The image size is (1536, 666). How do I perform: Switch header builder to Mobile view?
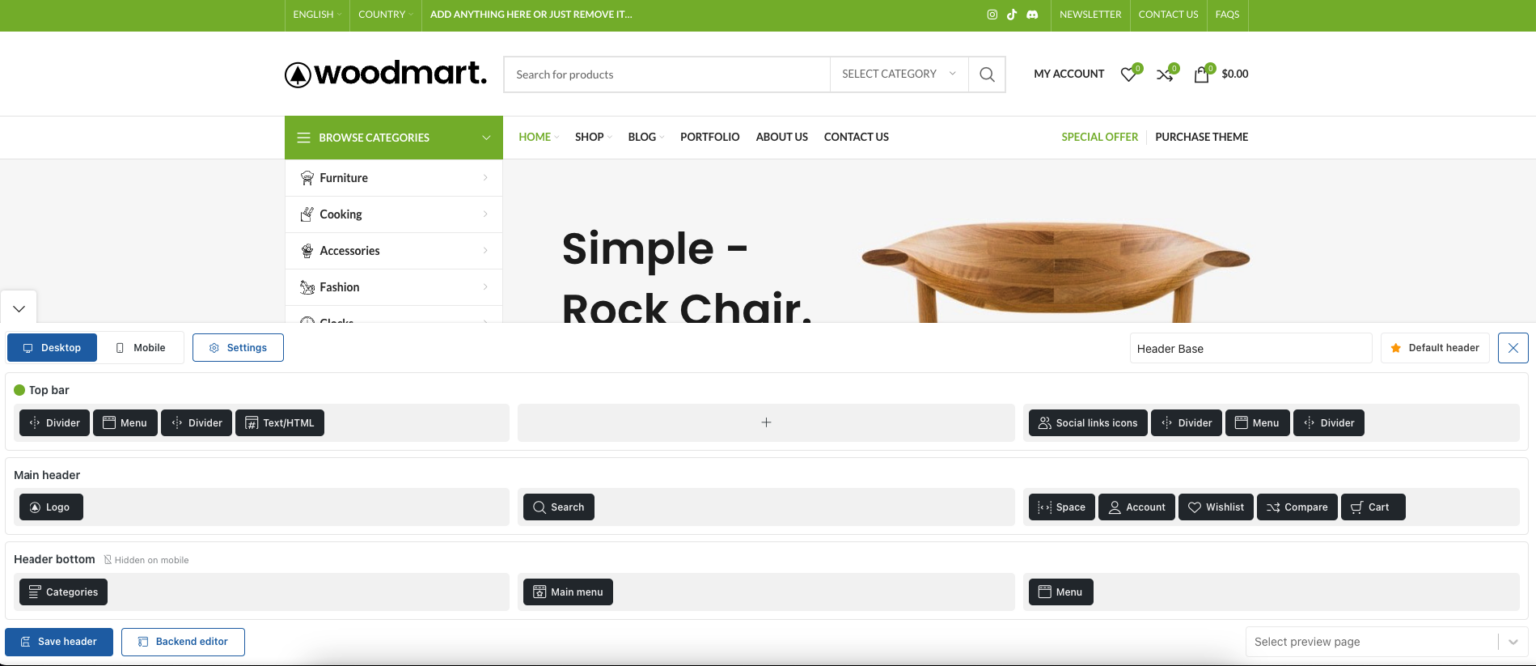(141, 347)
